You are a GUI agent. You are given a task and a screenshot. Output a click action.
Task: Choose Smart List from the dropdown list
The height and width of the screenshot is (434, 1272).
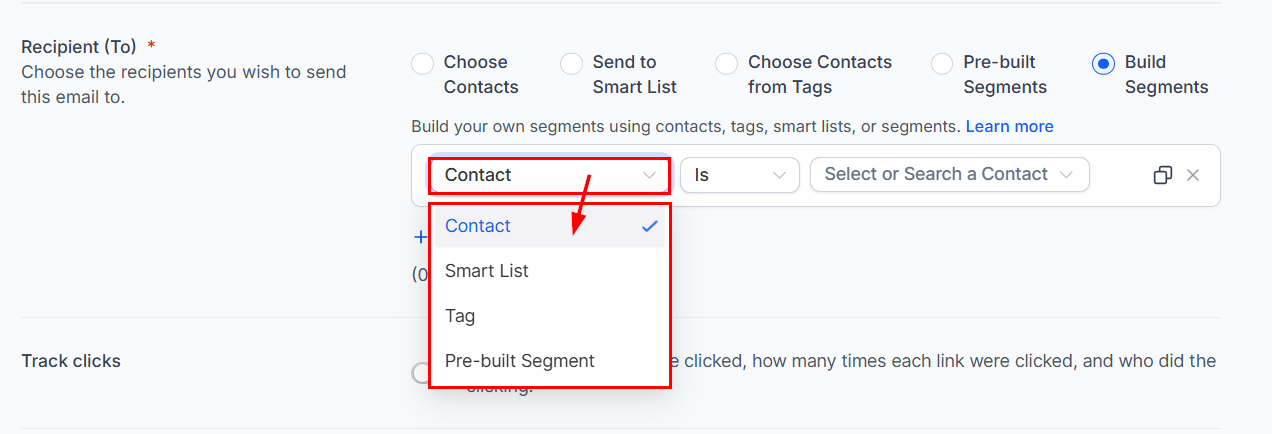[x=549, y=271]
